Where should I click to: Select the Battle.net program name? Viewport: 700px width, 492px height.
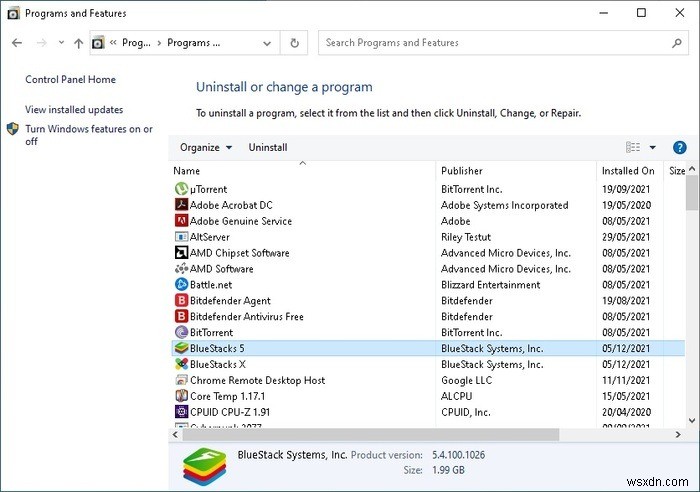(211, 285)
